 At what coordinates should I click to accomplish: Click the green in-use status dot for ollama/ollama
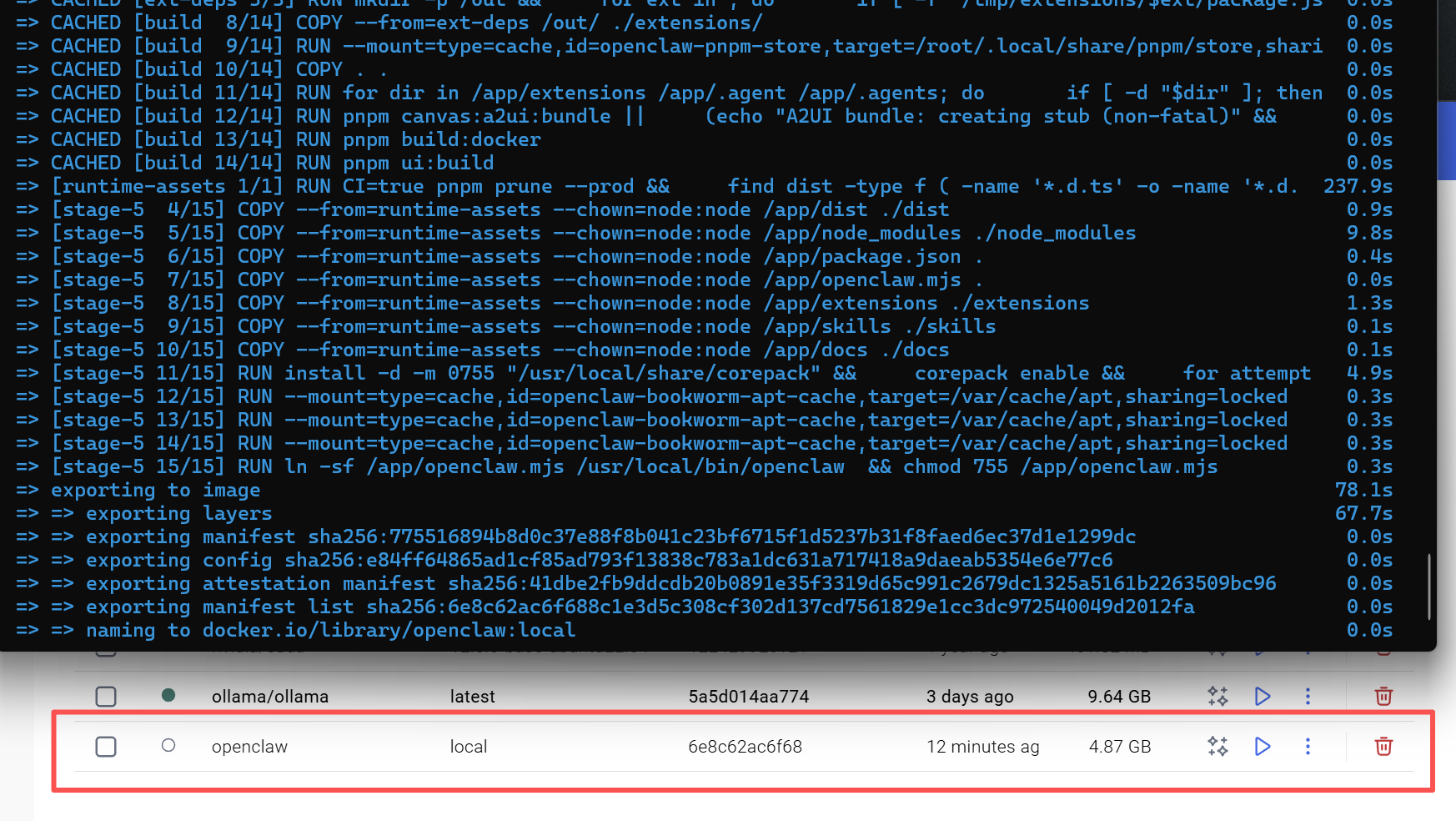[168, 695]
